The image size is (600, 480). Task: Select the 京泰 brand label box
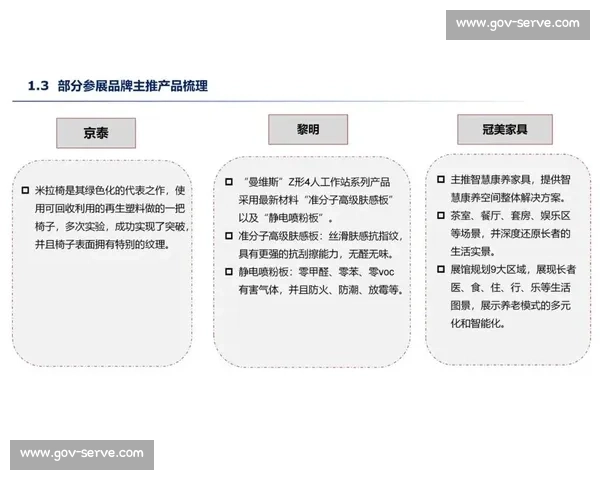[x=96, y=133]
